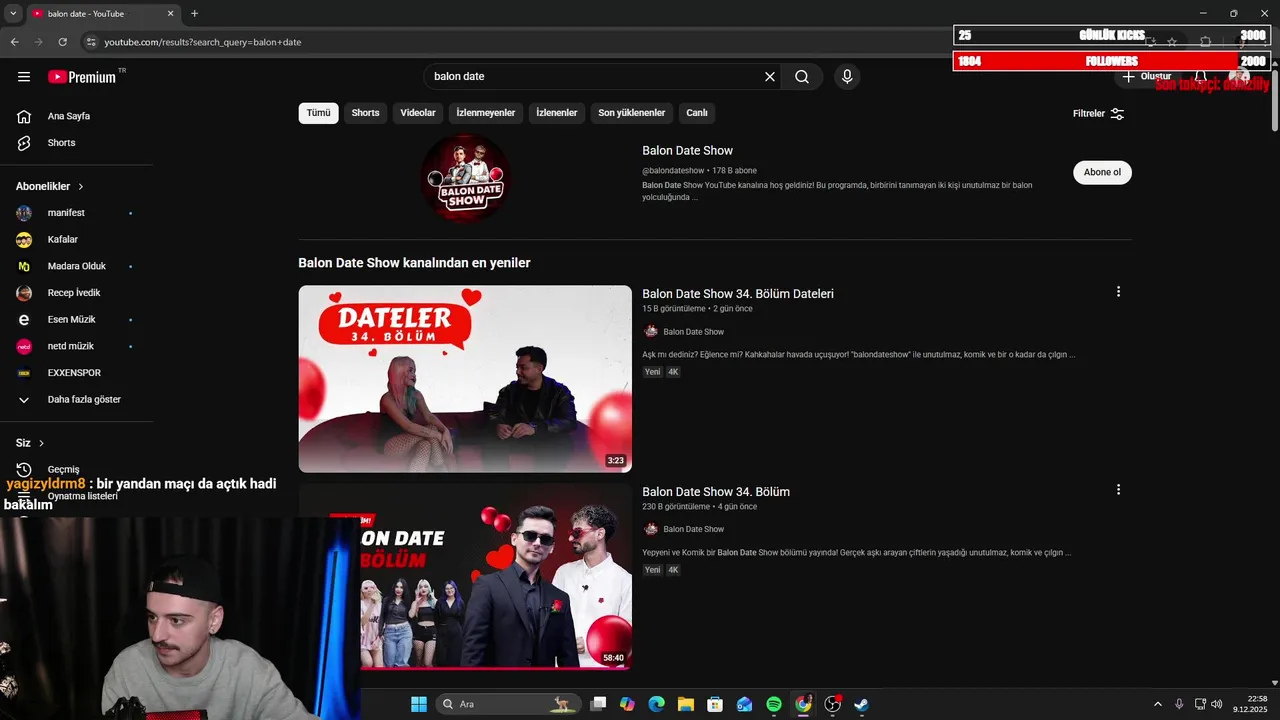Open Balon Date Show 34. Bölüm Dateleri title
Viewport: 1280px width, 720px height.
[738, 294]
